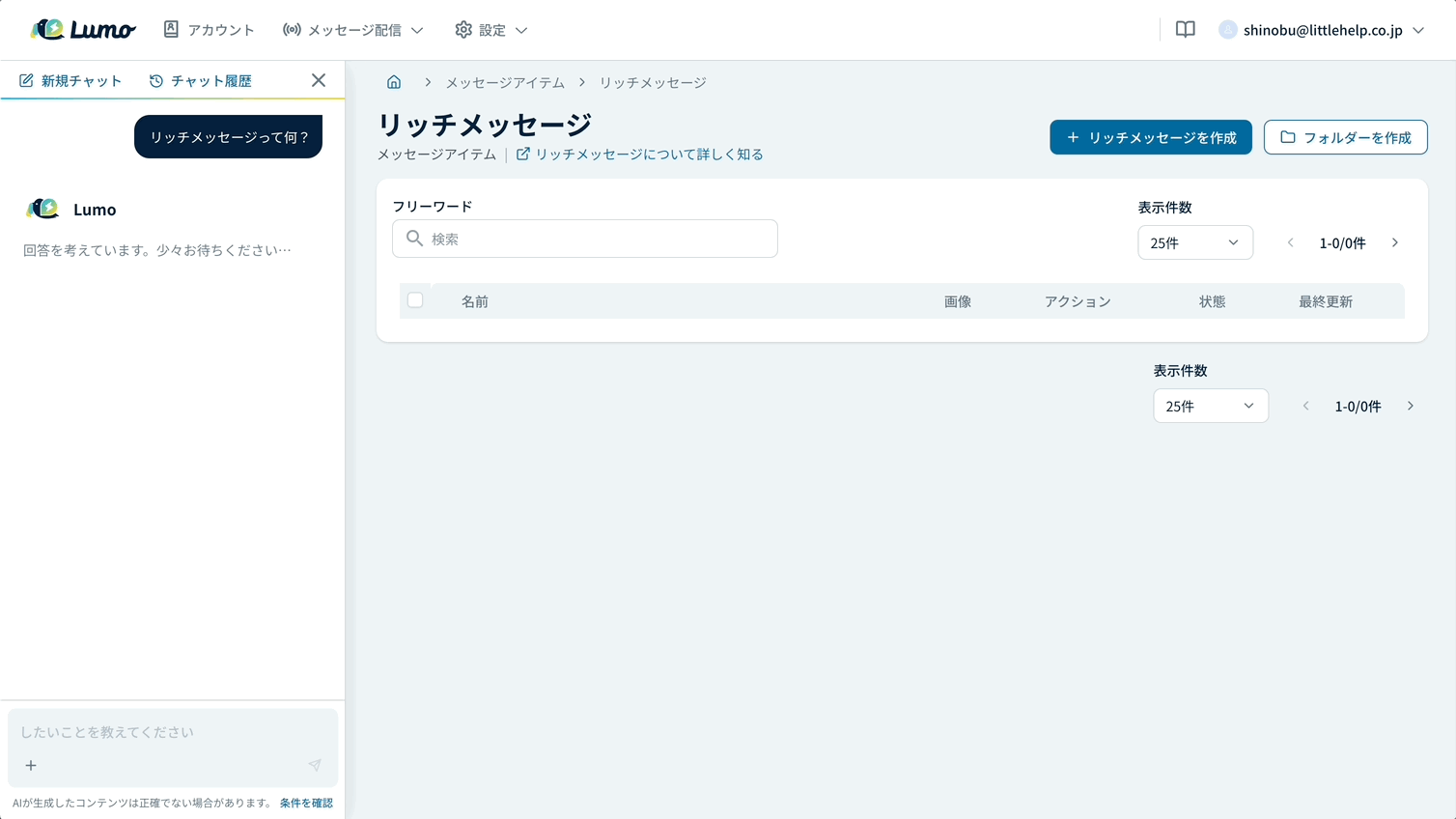Click the send paper-plane icon in chat

(x=313, y=764)
